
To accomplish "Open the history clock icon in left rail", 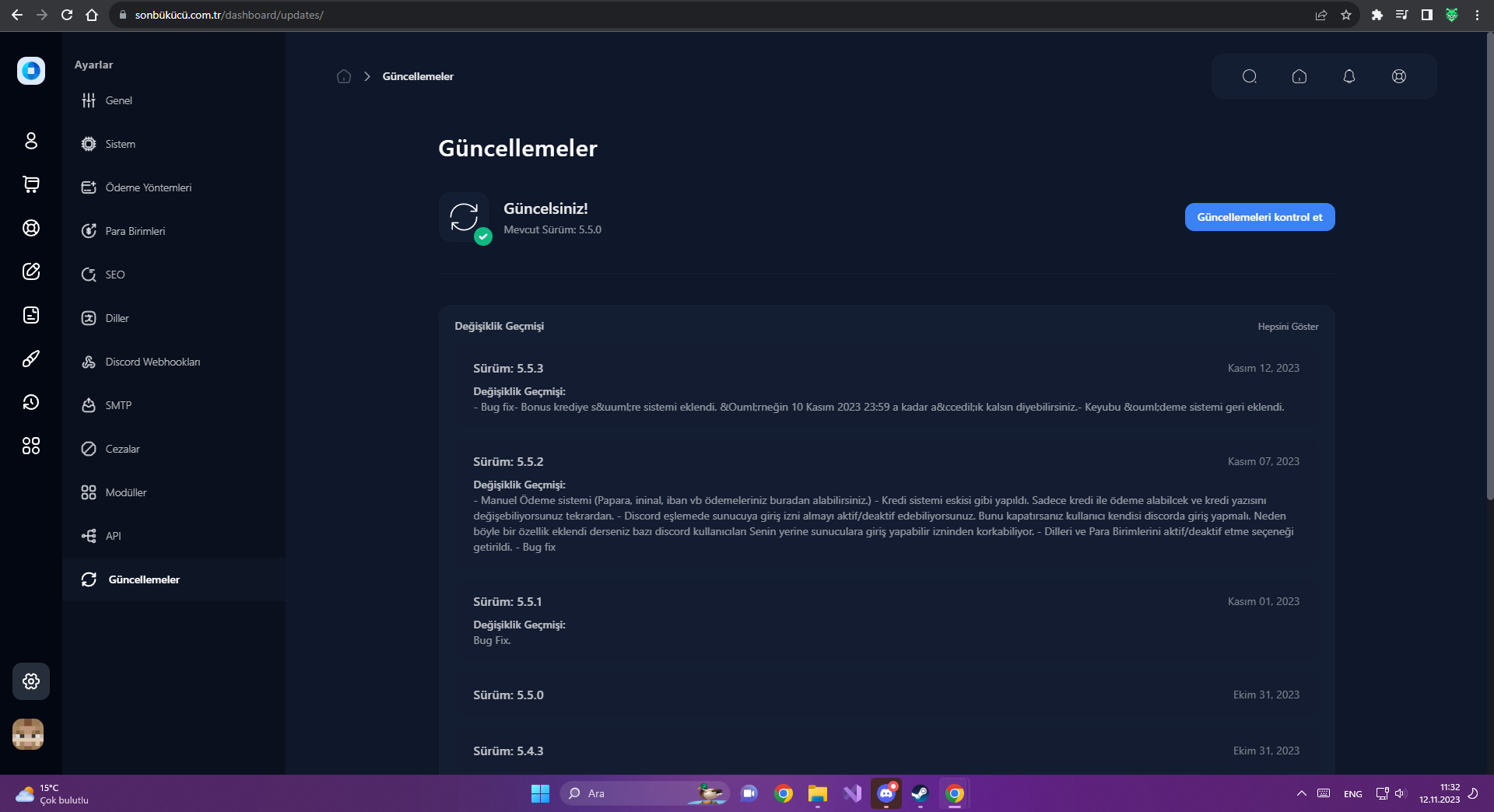I will [x=31, y=402].
